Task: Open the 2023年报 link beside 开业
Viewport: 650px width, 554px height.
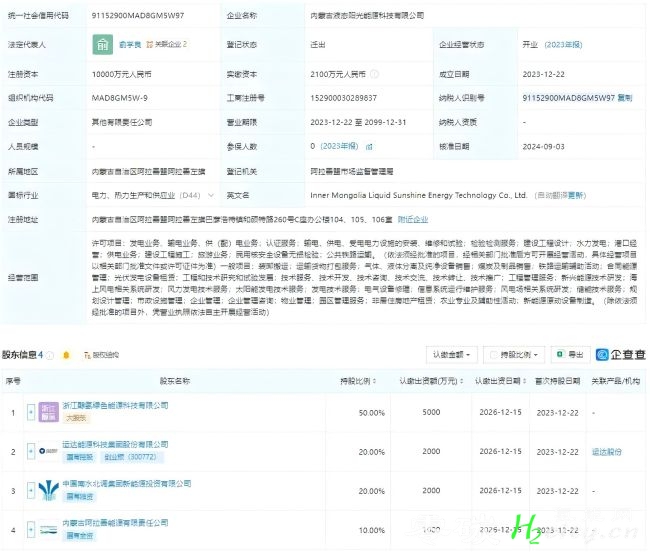Action: (563, 44)
